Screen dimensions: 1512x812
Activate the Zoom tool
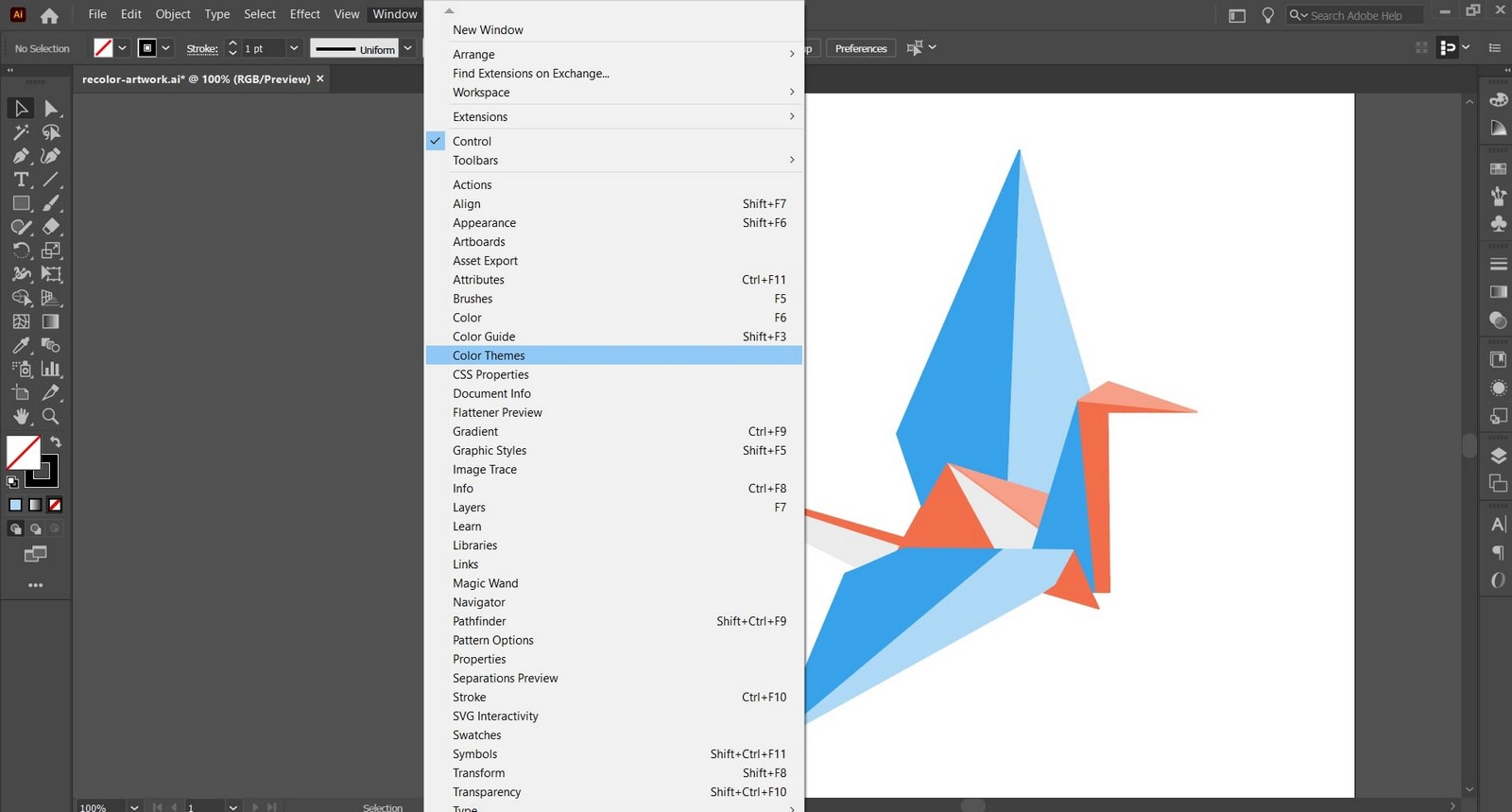coord(51,416)
